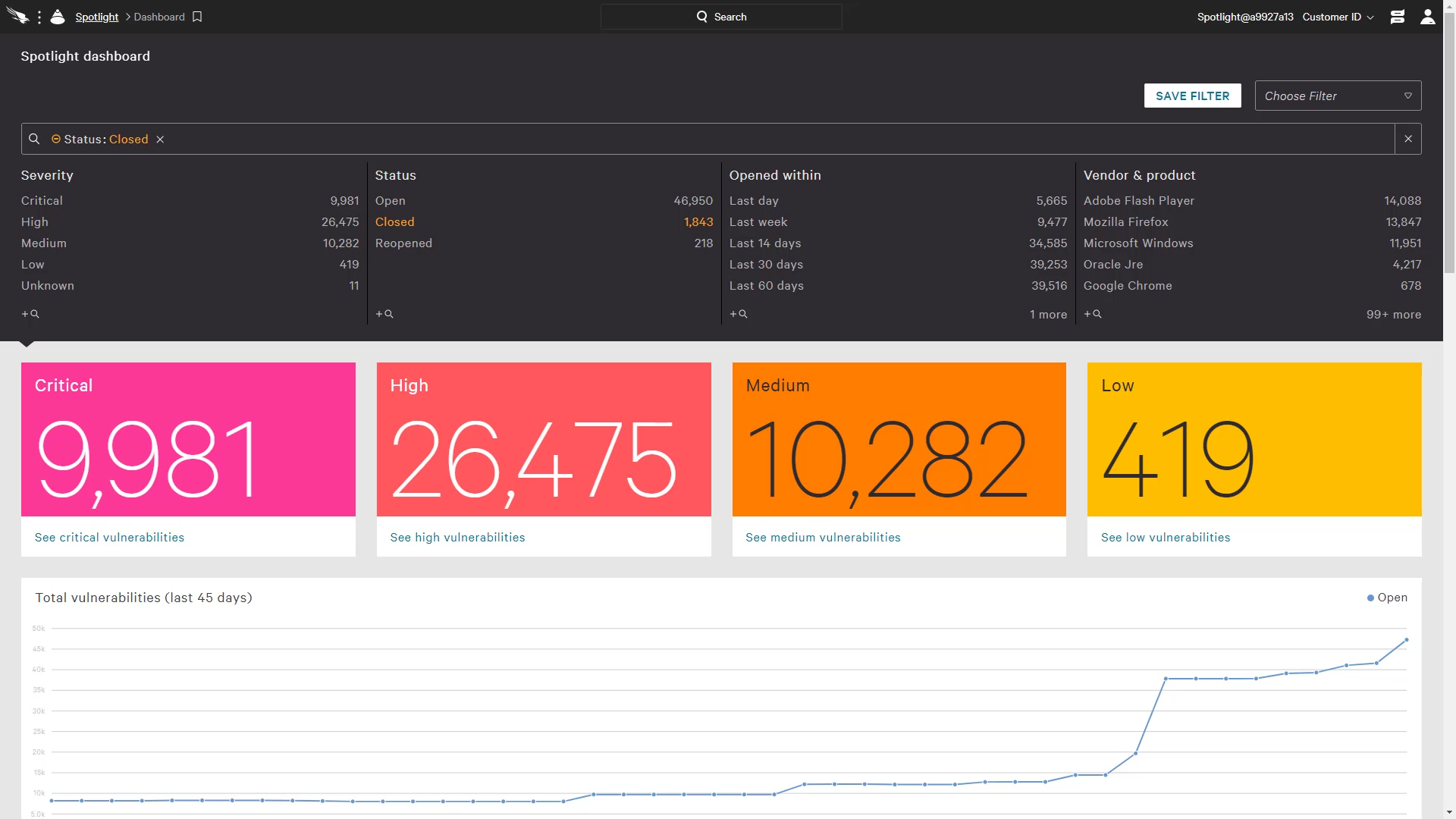1456x819 pixels.
Task: Click See critical vulnerabilities link
Action: (x=110, y=537)
